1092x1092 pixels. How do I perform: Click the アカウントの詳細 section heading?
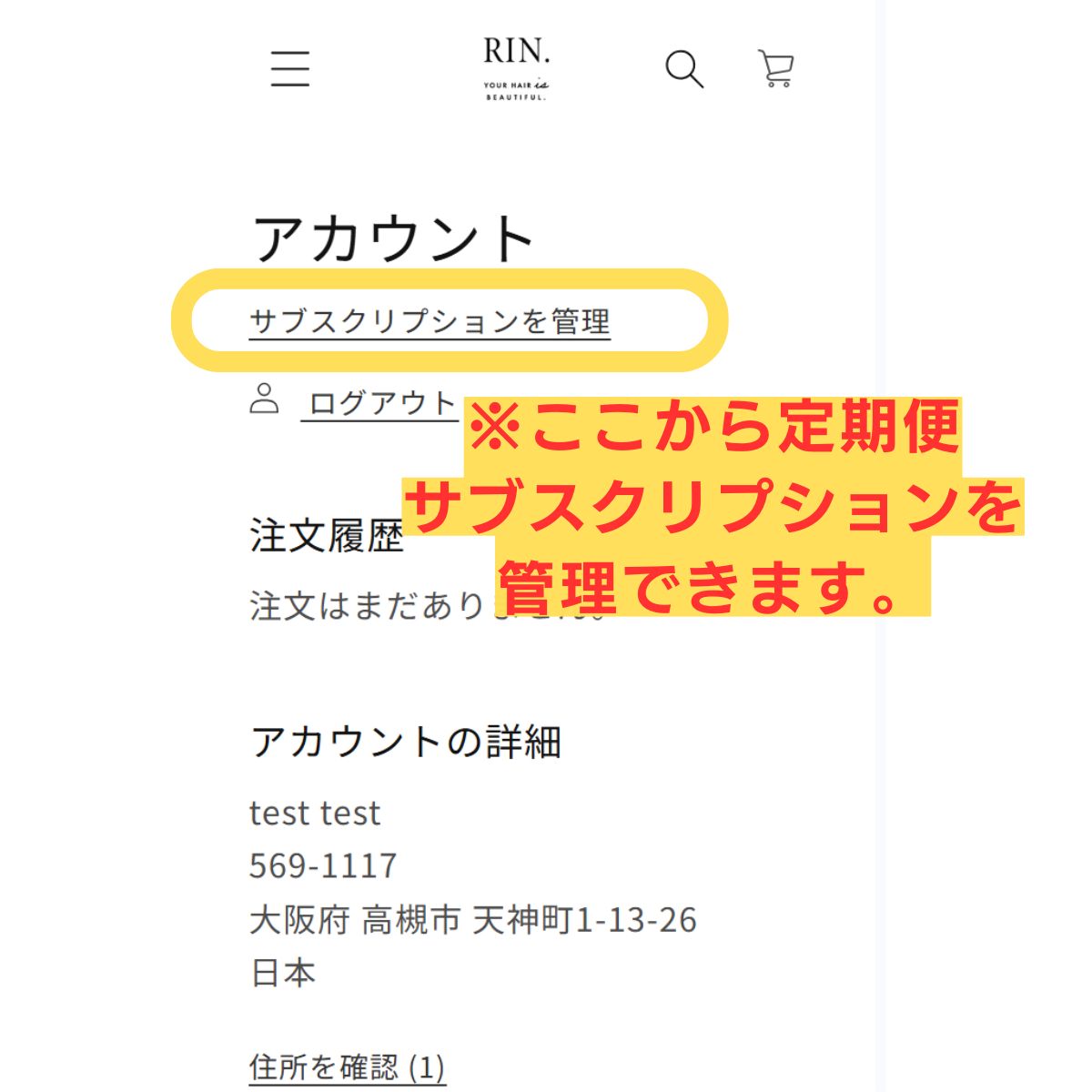[x=406, y=742]
